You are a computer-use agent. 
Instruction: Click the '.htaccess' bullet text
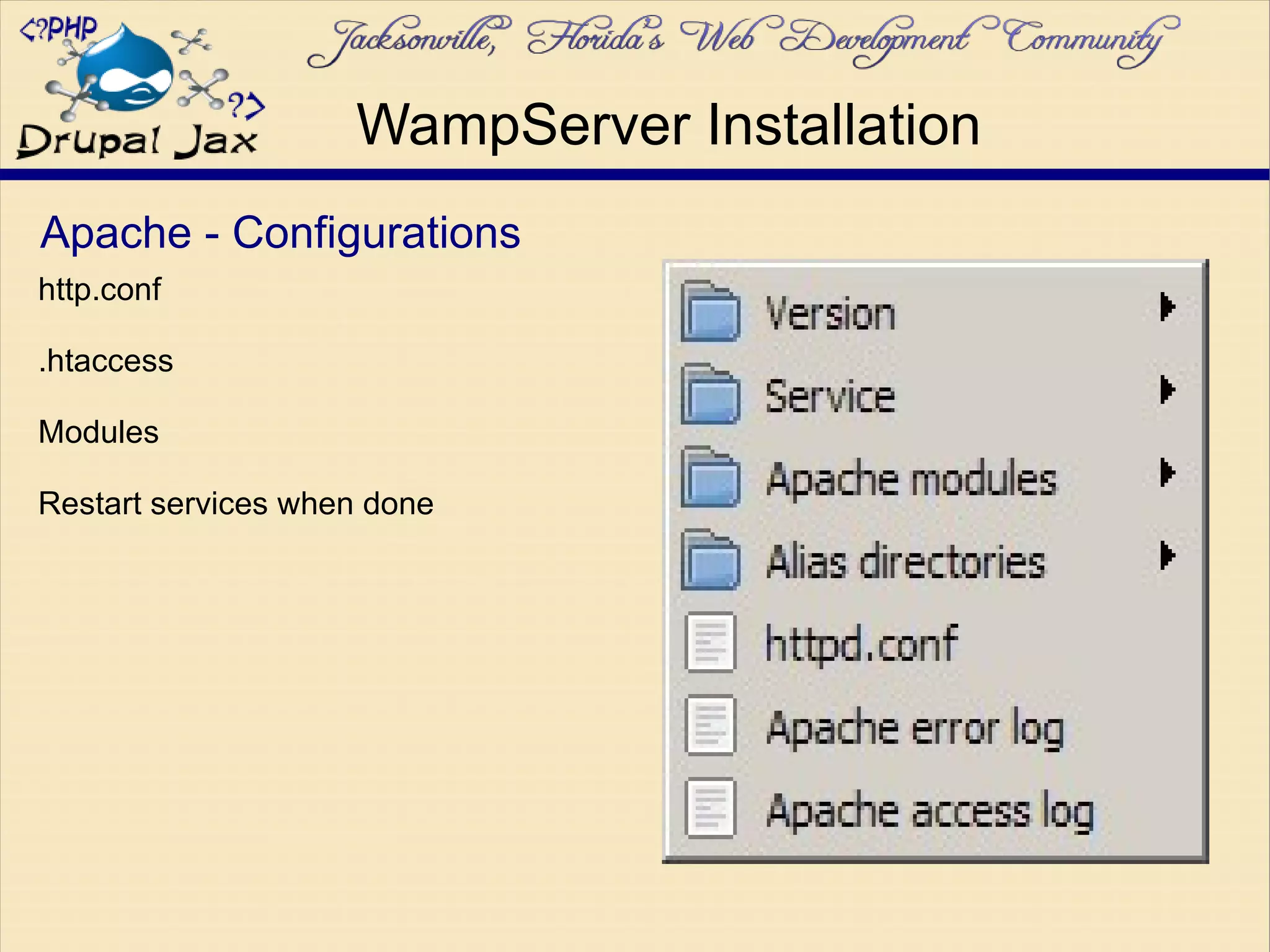tap(105, 360)
